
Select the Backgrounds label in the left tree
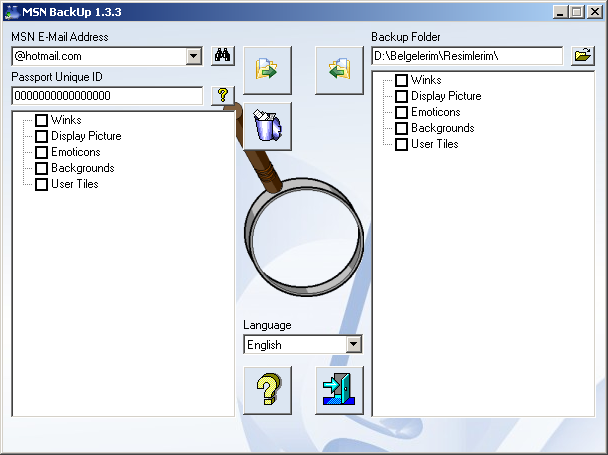[83, 168]
